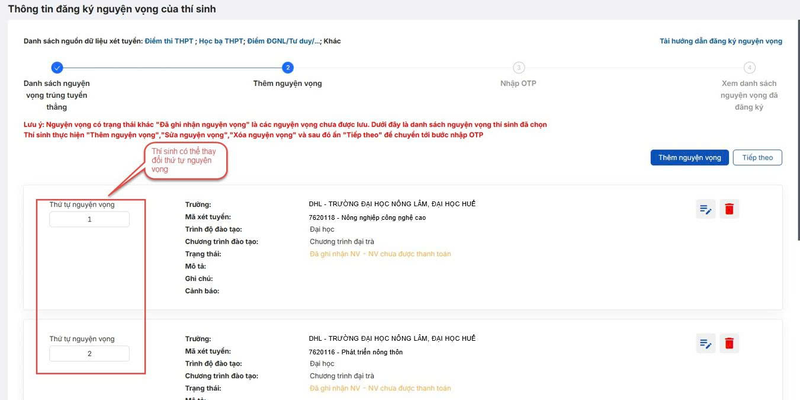The width and height of the screenshot is (800, 400).
Task: Go to Nhập OTP step label
Action: tap(519, 85)
